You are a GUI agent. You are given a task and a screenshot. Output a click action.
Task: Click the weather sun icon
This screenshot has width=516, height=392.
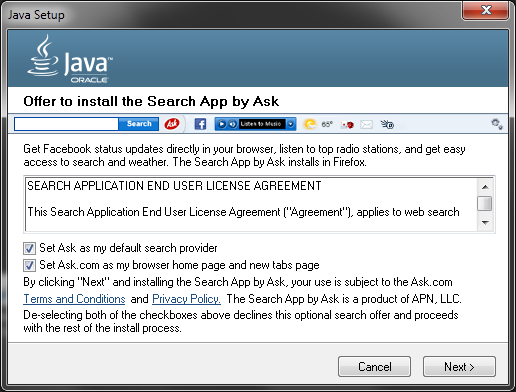[310, 124]
